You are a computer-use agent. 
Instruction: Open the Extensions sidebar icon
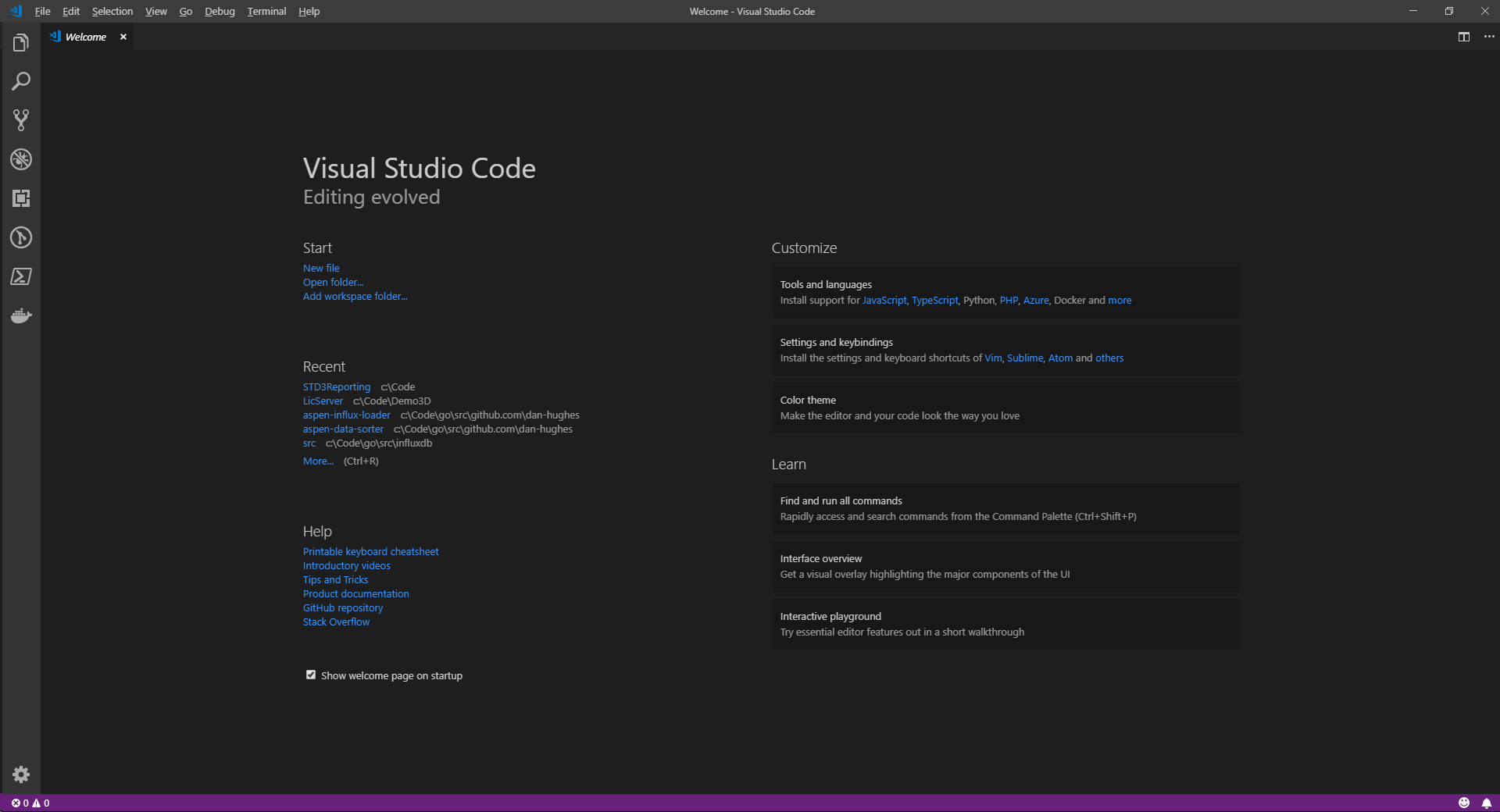pos(20,198)
